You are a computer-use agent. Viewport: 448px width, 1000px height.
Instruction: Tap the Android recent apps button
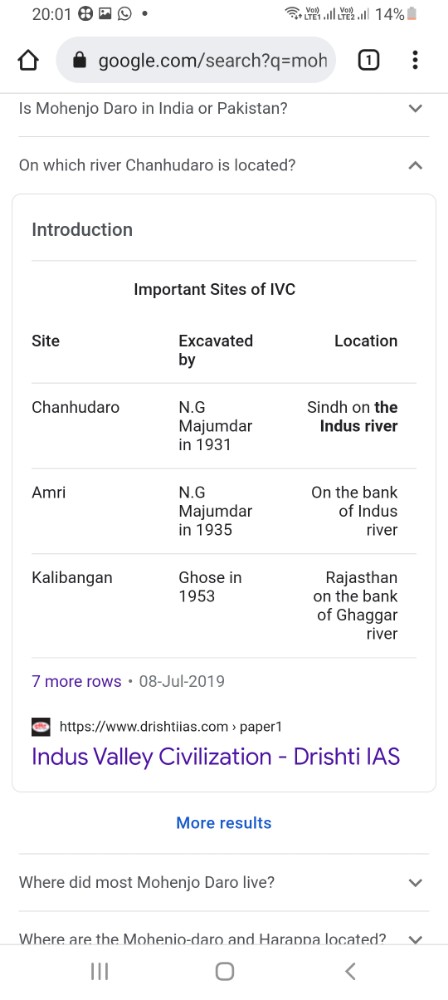coord(100,971)
